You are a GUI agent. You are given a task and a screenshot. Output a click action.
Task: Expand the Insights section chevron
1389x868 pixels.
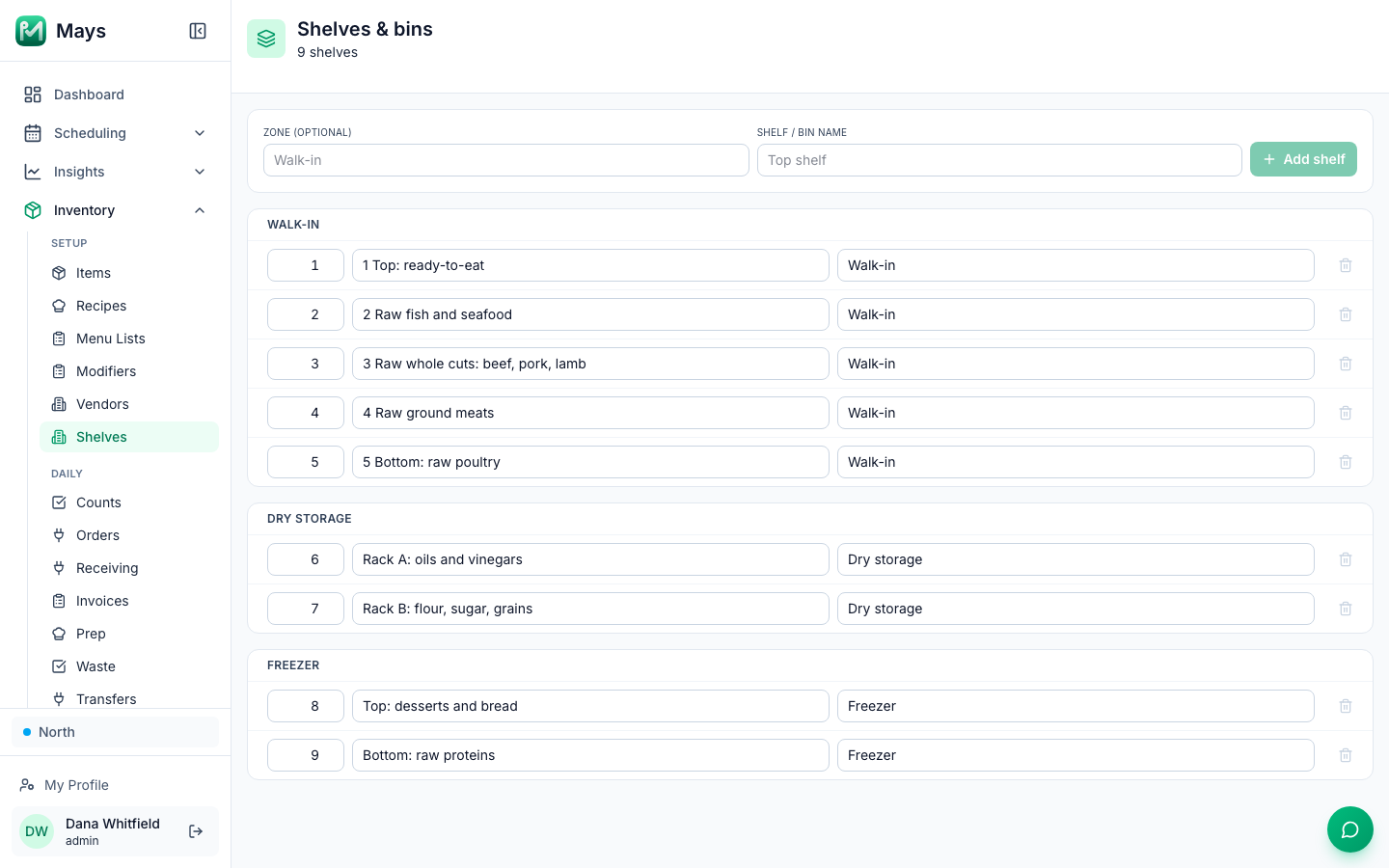pyautogui.click(x=200, y=172)
